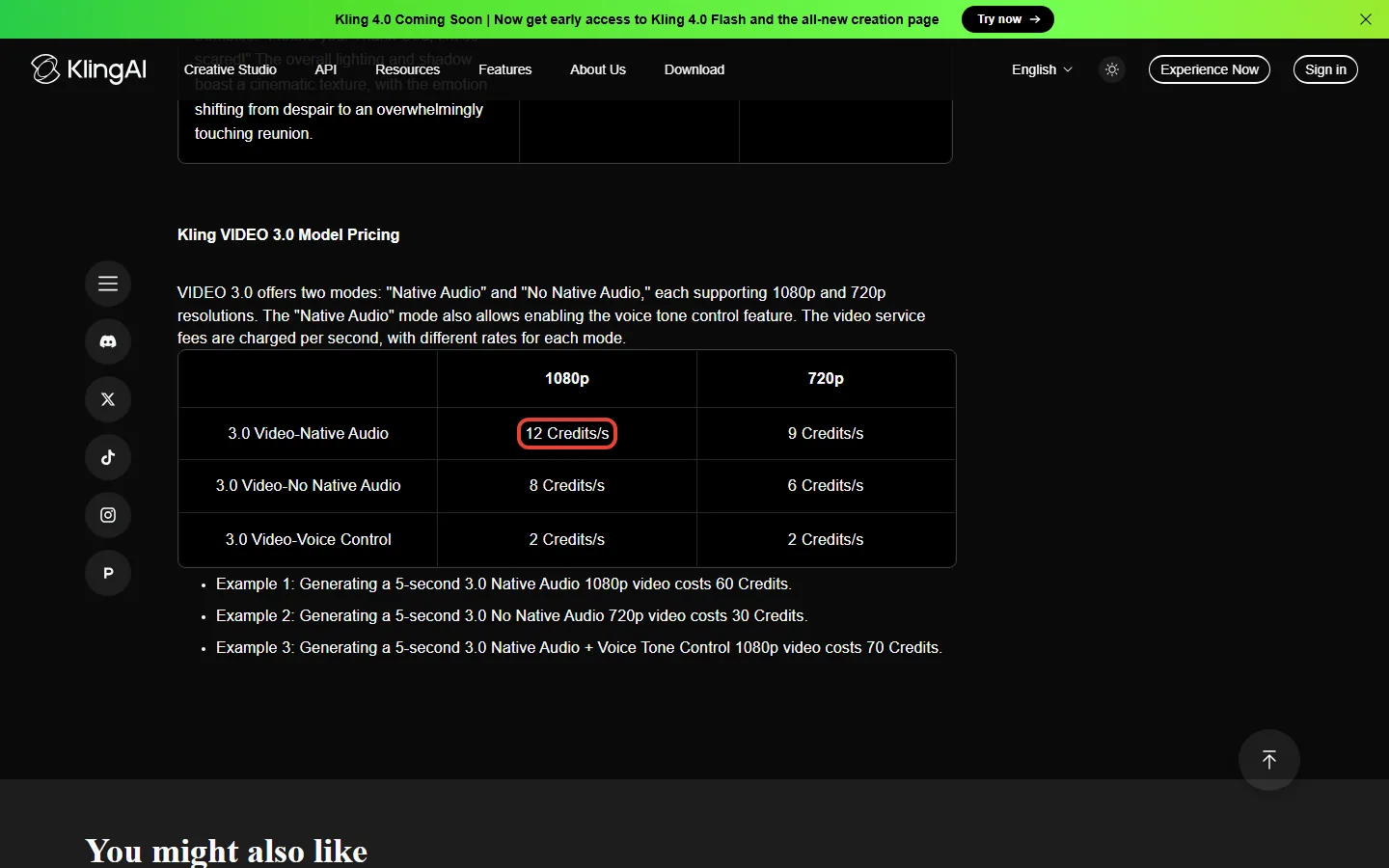Screen dimensions: 1389x868
Task: Select the '3.0 Video-Native Audio' row label
Action: pyautogui.click(x=309, y=434)
